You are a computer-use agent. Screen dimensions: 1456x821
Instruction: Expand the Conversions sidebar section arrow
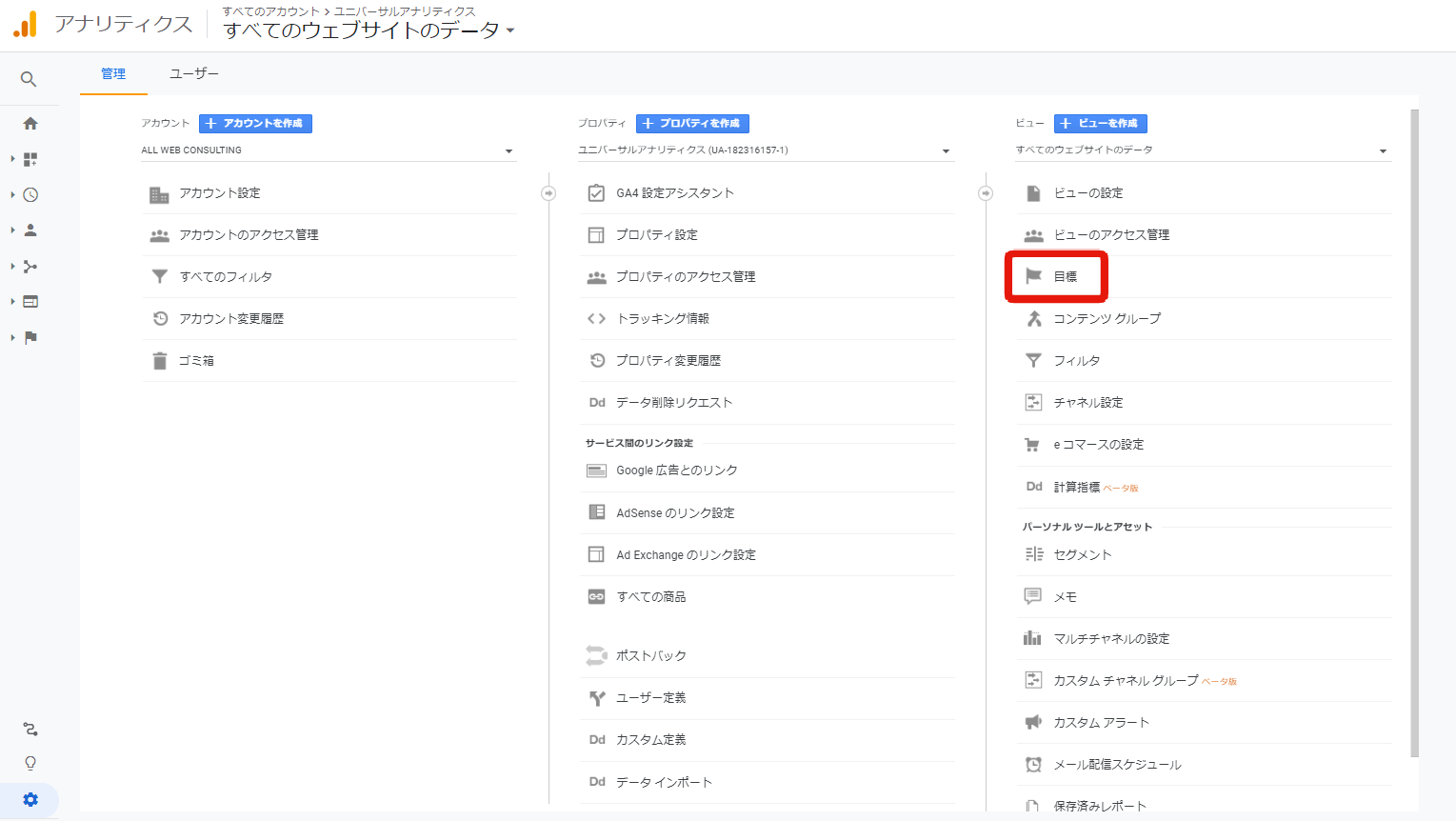pyautogui.click(x=12, y=337)
